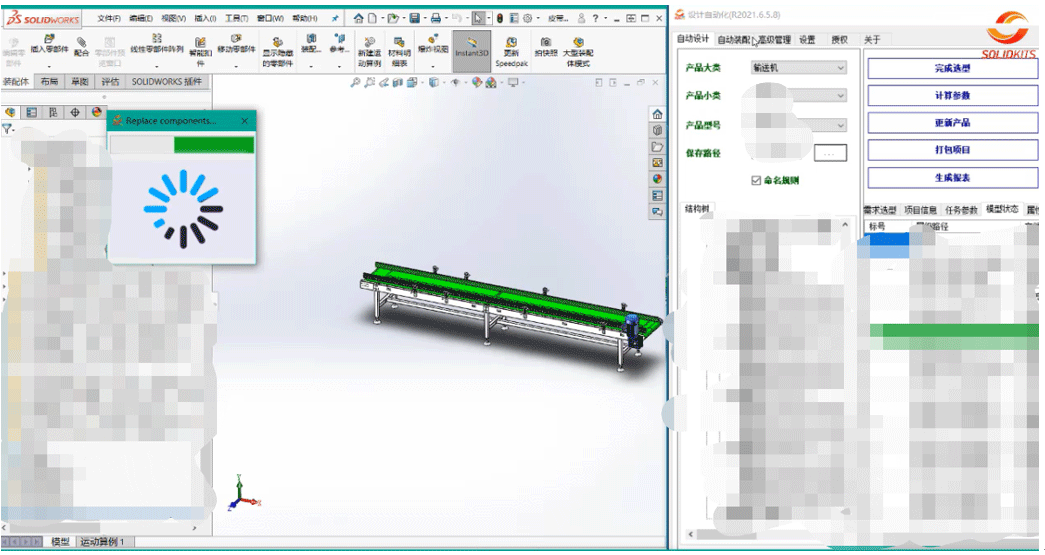This screenshot has width=1045, height=555.
Task: Click the SOLIDWORKS Resources home icon
Action: (657, 114)
